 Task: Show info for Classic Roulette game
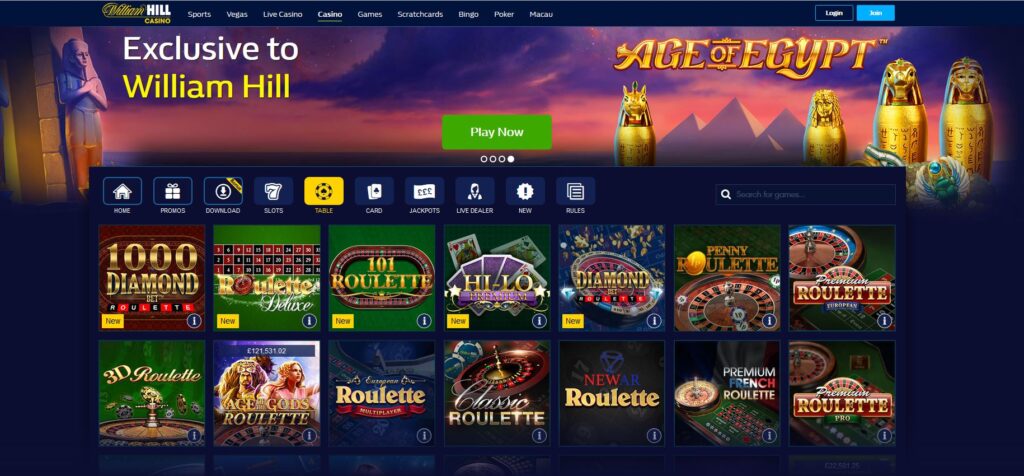[x=539, y=436]
